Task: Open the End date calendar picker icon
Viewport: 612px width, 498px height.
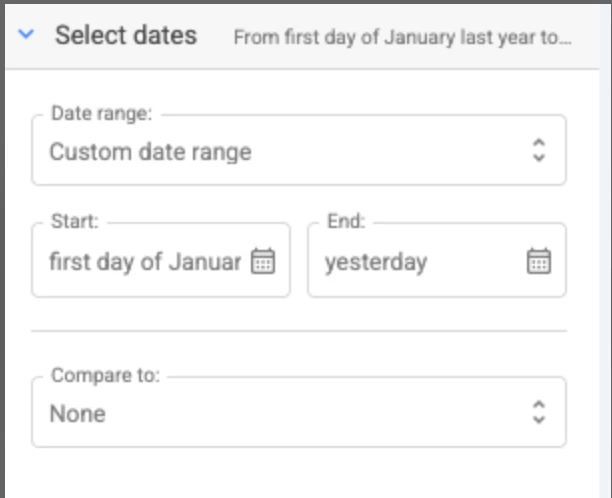Action: pyautogui.click(x=538, y=262)
